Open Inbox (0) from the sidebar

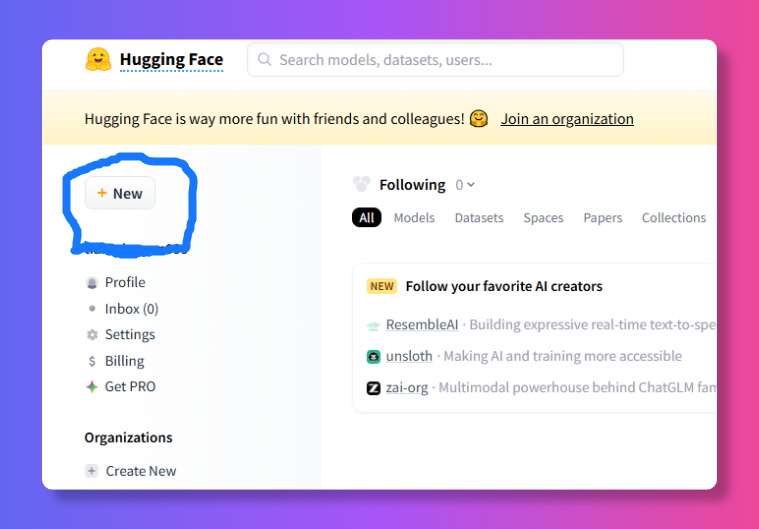pyautogui.click(x=131, y=309)
